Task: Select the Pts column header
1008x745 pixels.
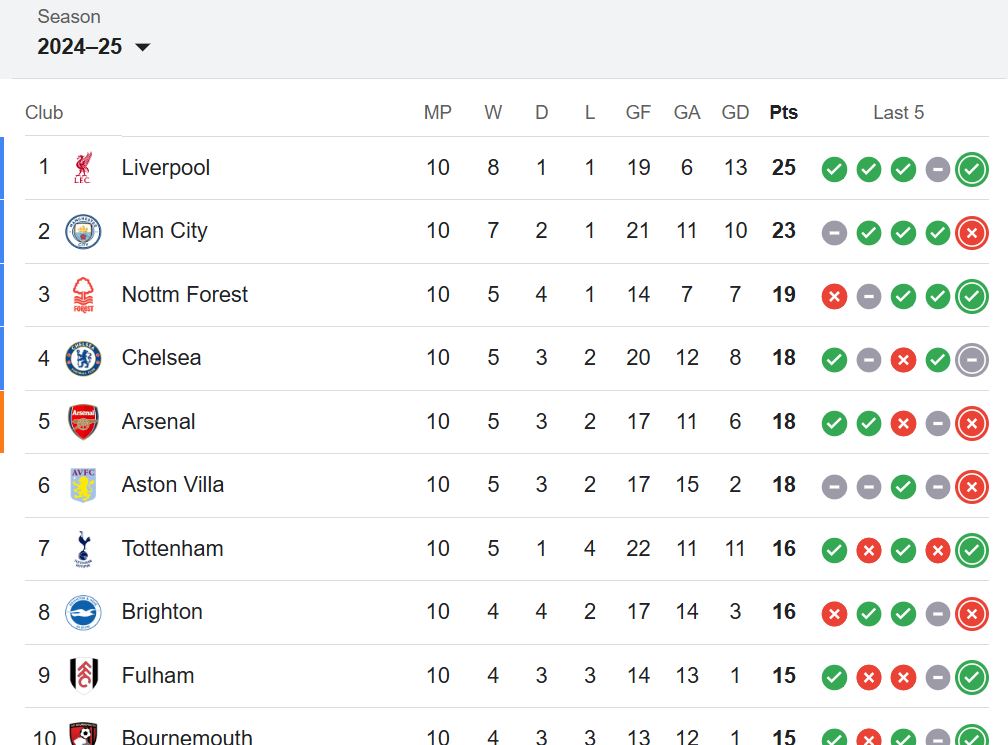Action: tap(784, 112)
